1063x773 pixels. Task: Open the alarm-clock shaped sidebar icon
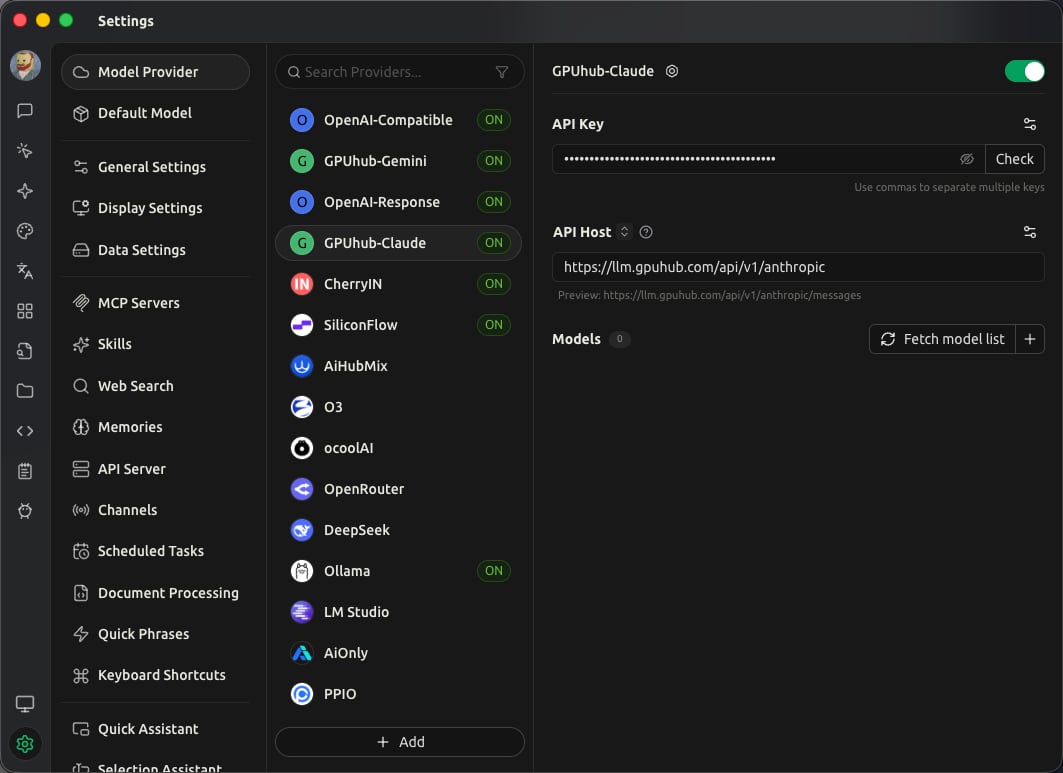click(25, 511)
